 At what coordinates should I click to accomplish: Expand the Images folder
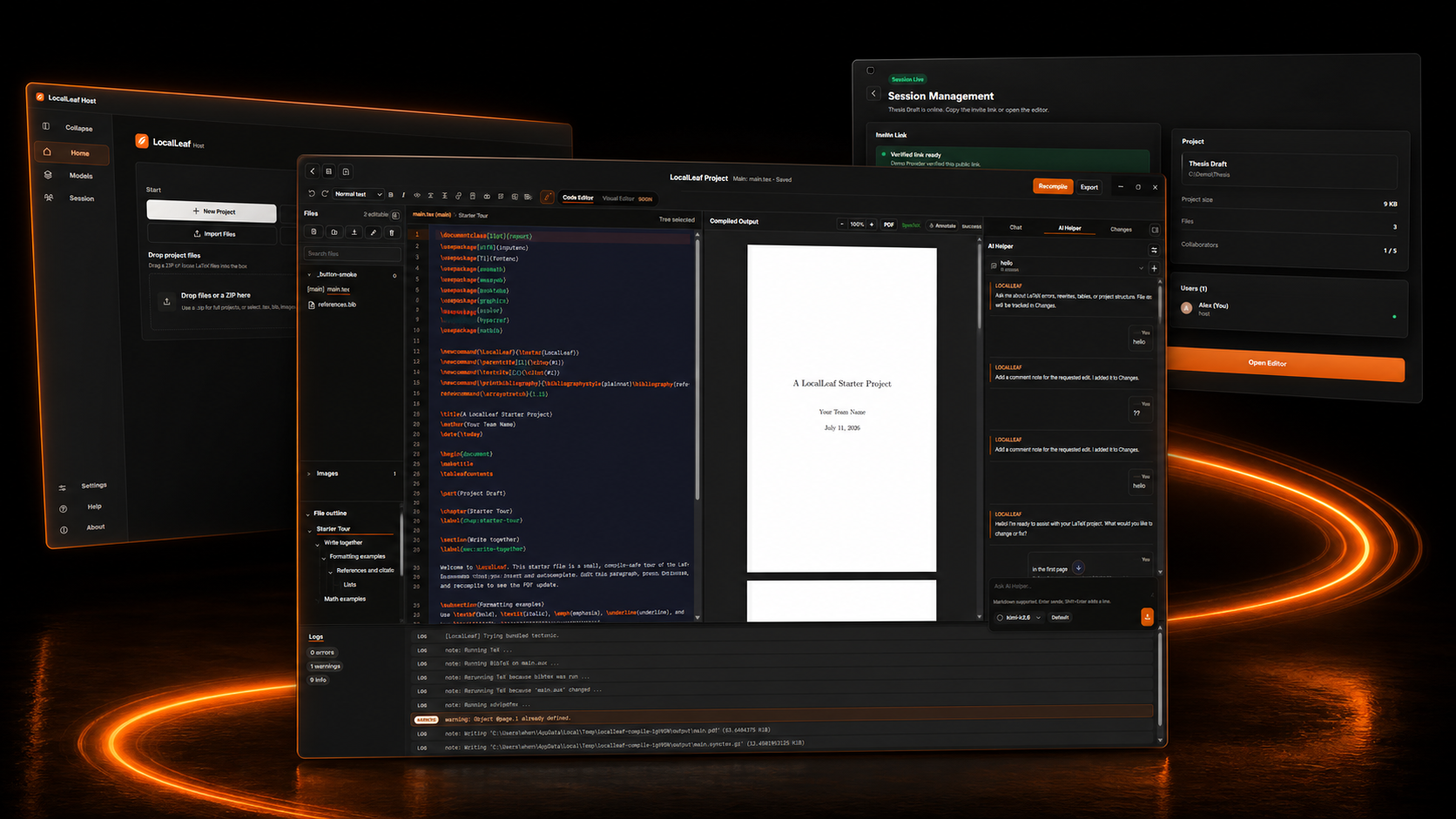309,473
